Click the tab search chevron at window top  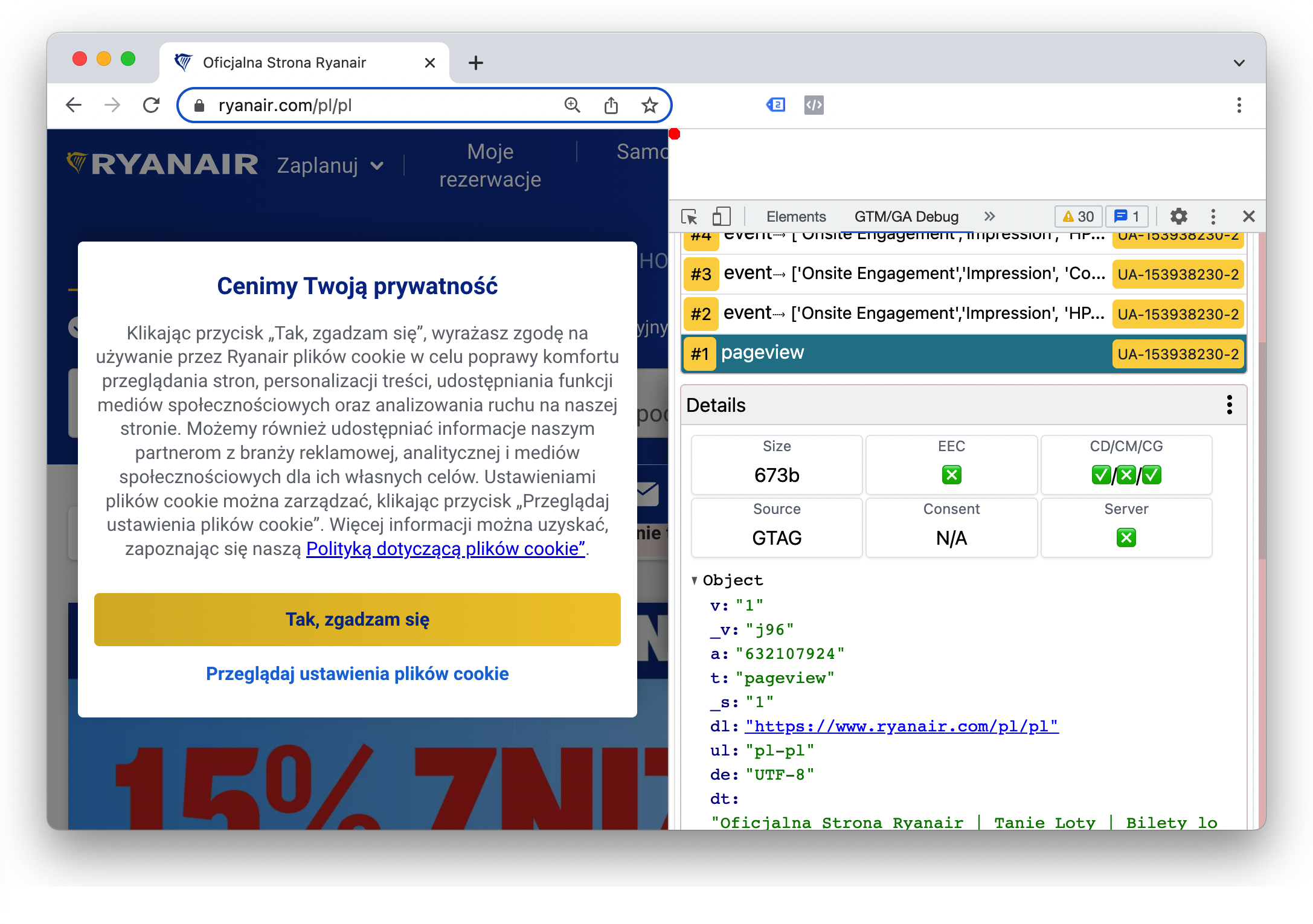tap(1239, 63)
